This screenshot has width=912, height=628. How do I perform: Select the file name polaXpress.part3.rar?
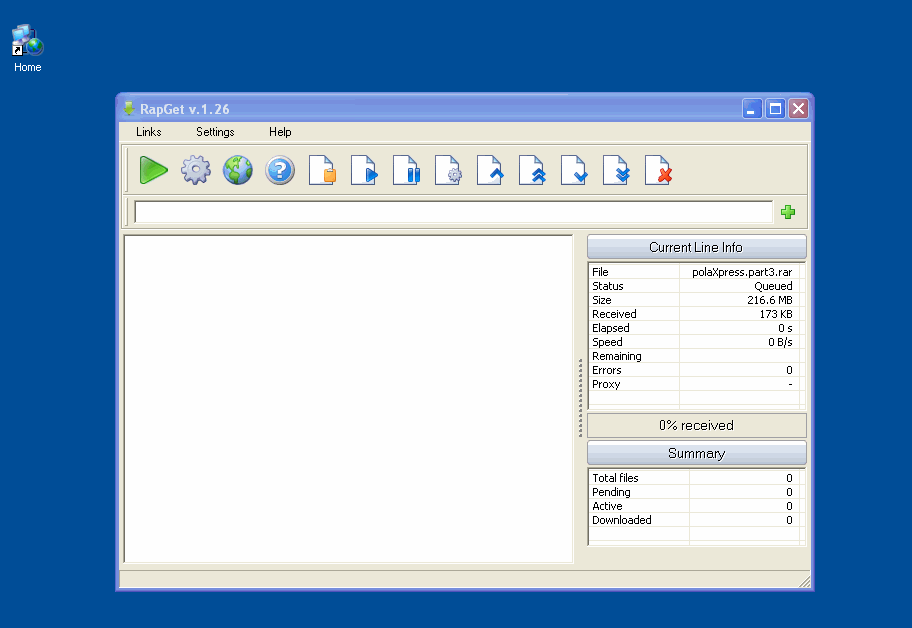click(742, 272)
